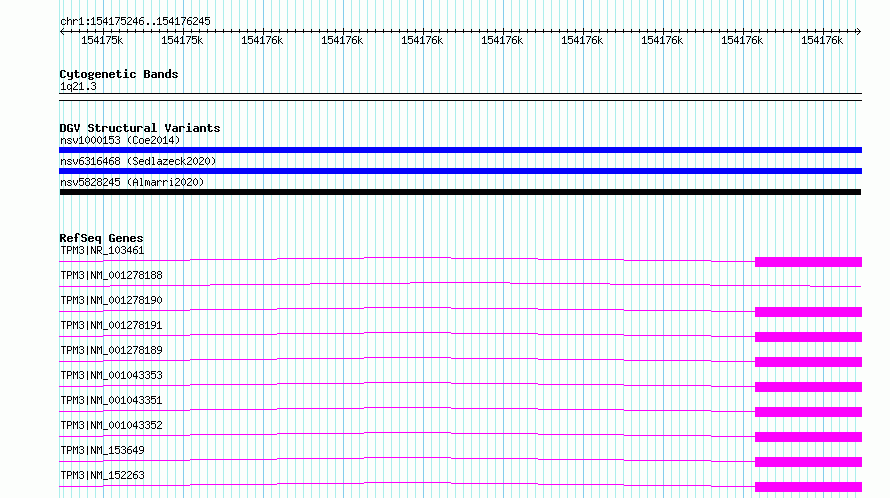This screenshot has width=890, height=498.
Task: Select transcript TPM3|NM_001043351 label
Action: pyautogui.click(x=111, y=400)
